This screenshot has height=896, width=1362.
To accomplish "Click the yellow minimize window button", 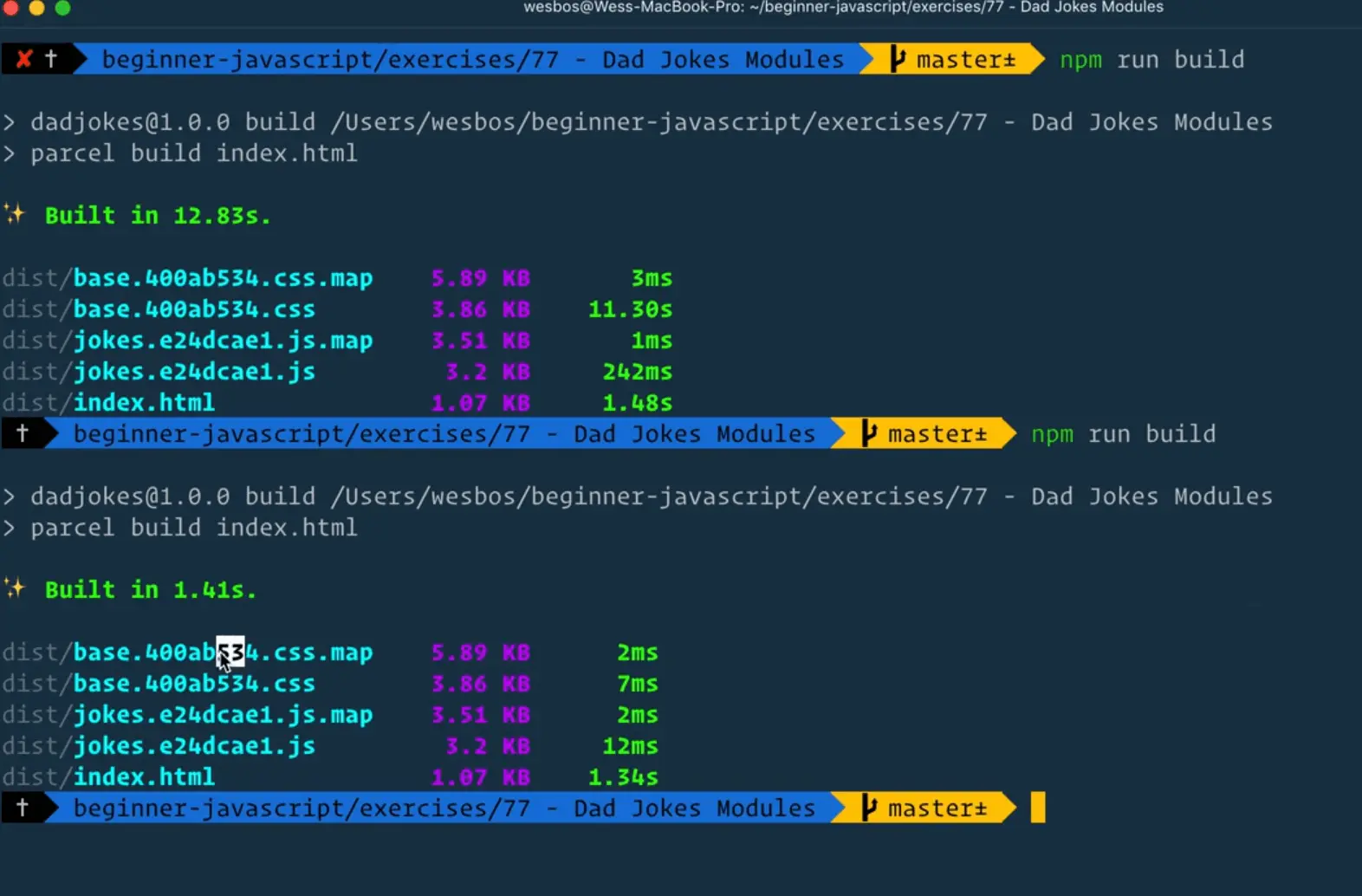I will pyautogui.click(x=36, y=8).
